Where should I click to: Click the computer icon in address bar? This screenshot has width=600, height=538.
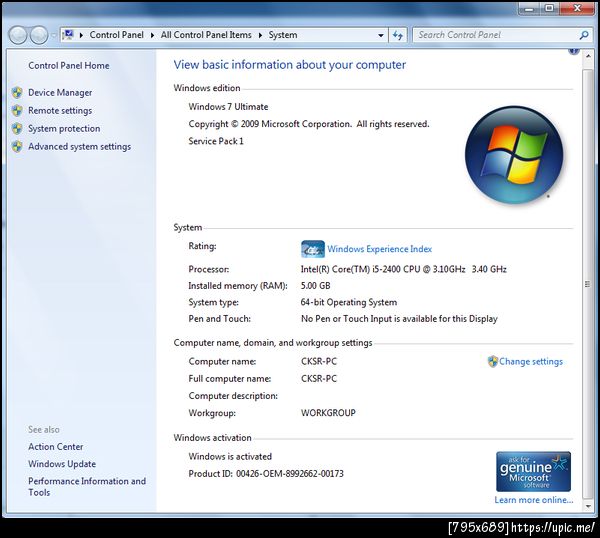pyautogui.click(x=68, y=35)
